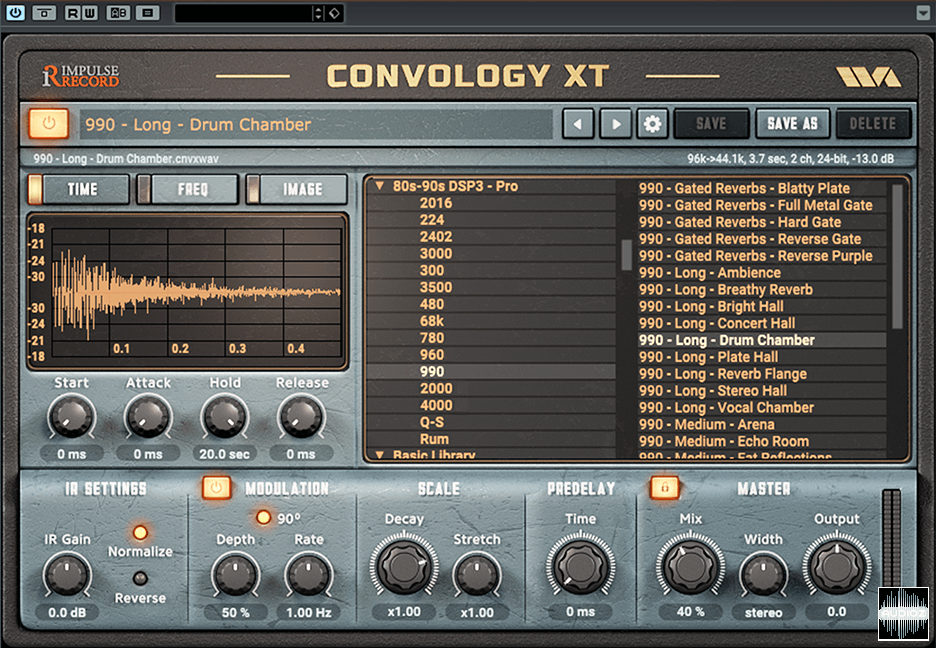Click the Impulse Record logo
The height and width of the screenshot is (648, 936).
(x=81, y=76)
